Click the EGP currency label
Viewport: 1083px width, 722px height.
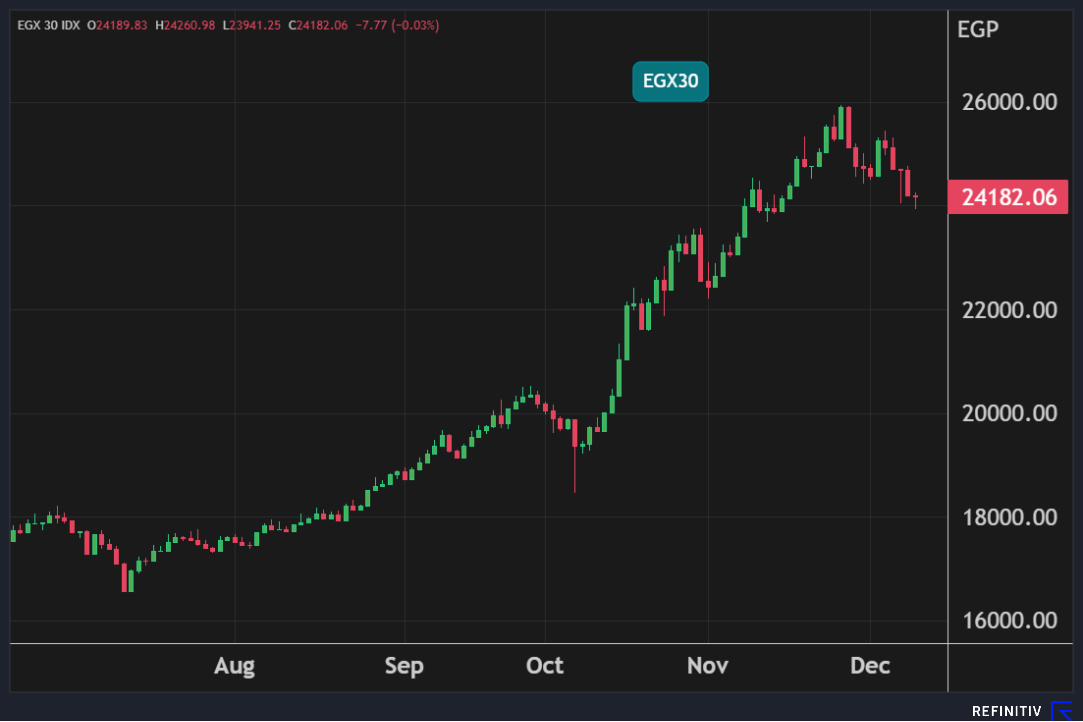point(977,29)
